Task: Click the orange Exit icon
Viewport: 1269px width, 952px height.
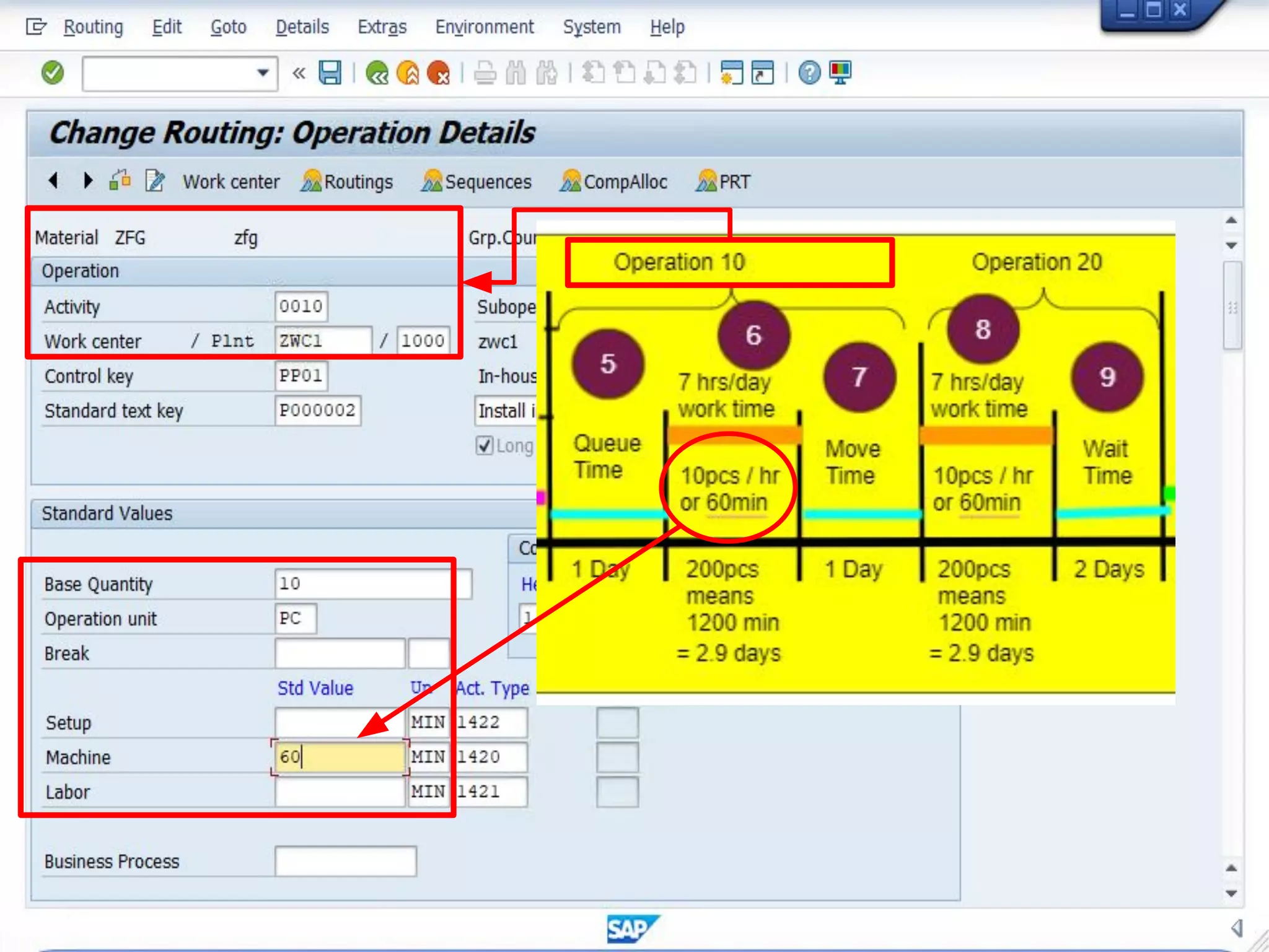Action: 408,73
